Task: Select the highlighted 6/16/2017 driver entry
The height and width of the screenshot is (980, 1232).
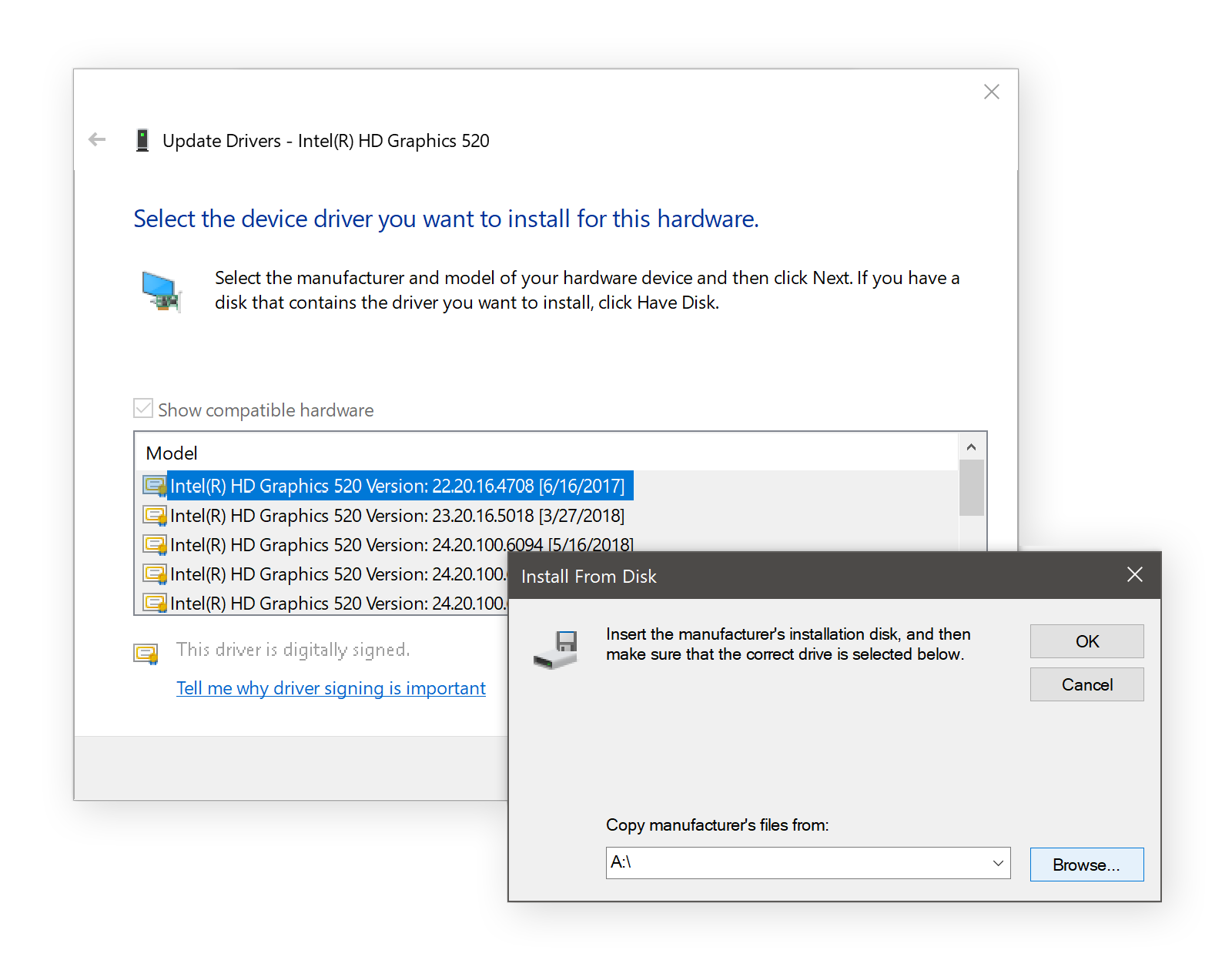Action: click(397, 485)
